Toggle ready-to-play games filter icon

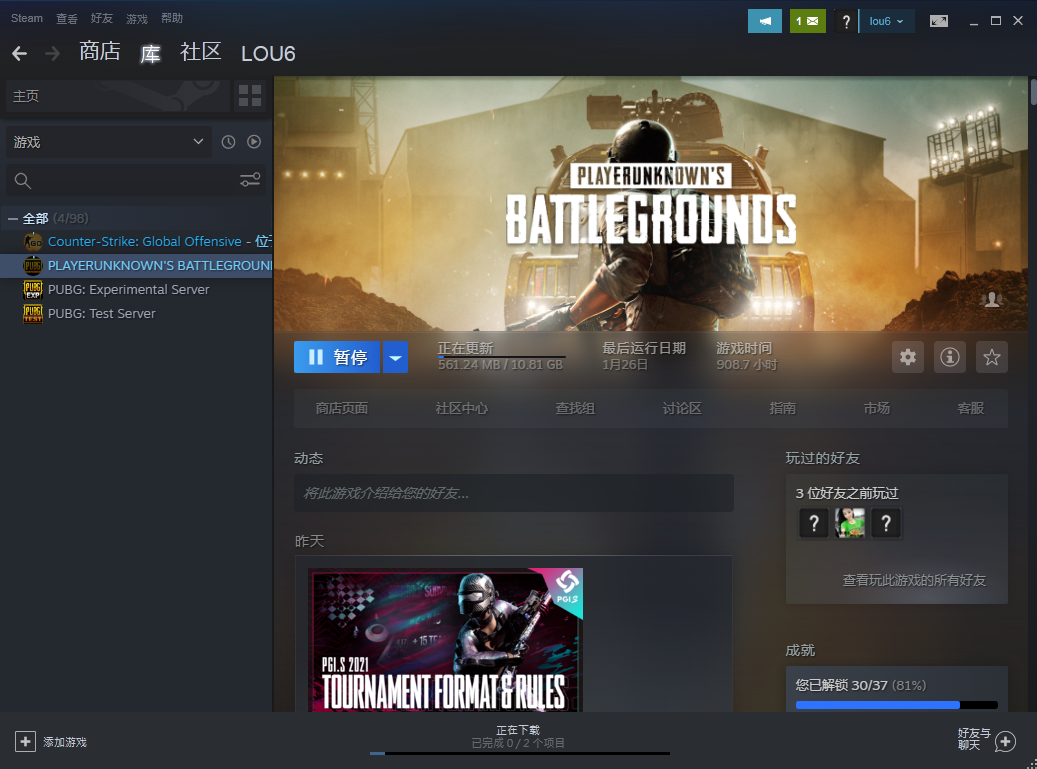[x=254, y=142]
